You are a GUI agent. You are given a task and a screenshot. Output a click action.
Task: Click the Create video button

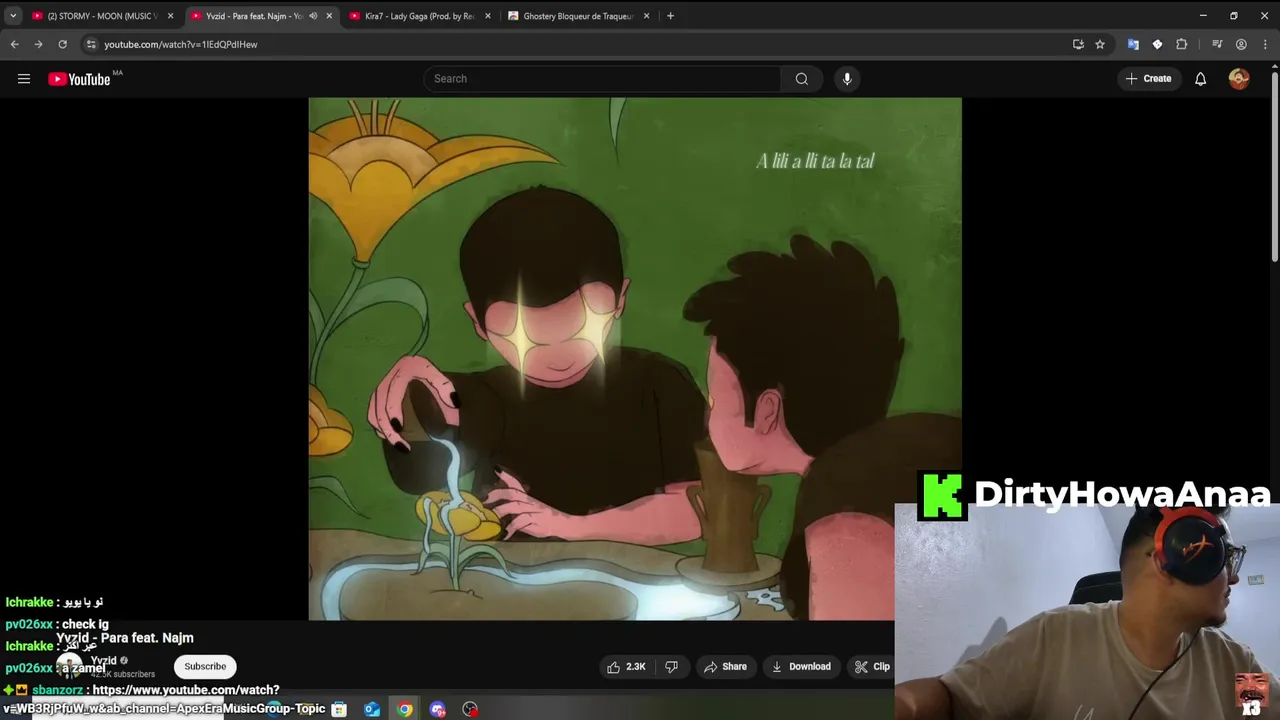[1149, 79]
